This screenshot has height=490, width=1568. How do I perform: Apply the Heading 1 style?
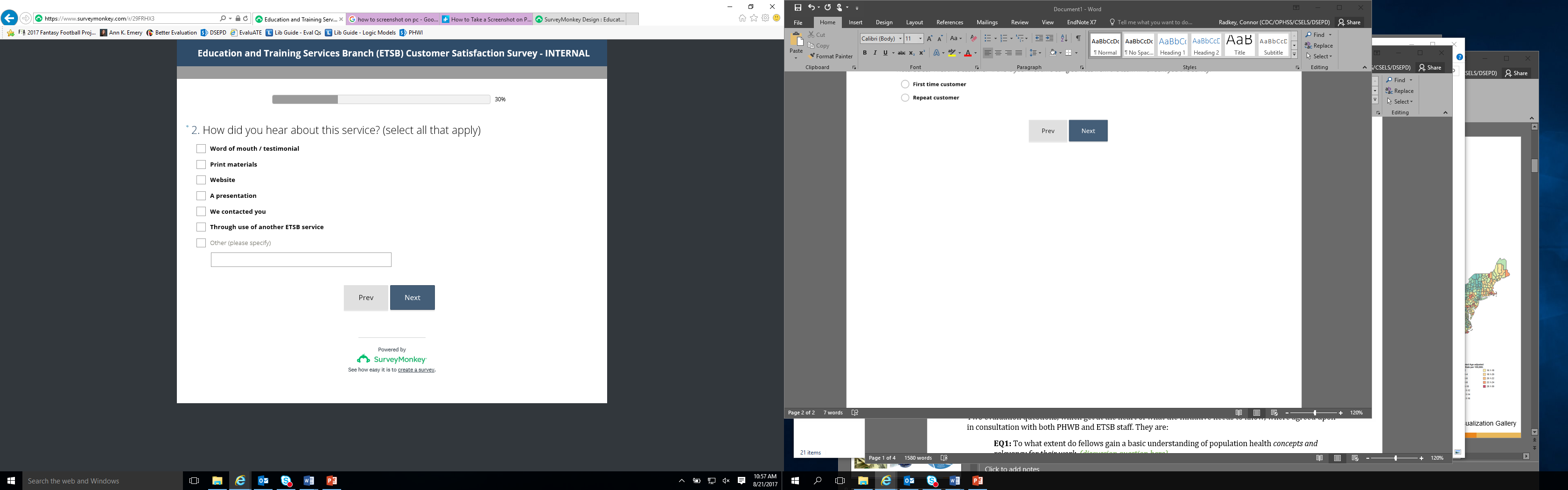pos(1172,46)
